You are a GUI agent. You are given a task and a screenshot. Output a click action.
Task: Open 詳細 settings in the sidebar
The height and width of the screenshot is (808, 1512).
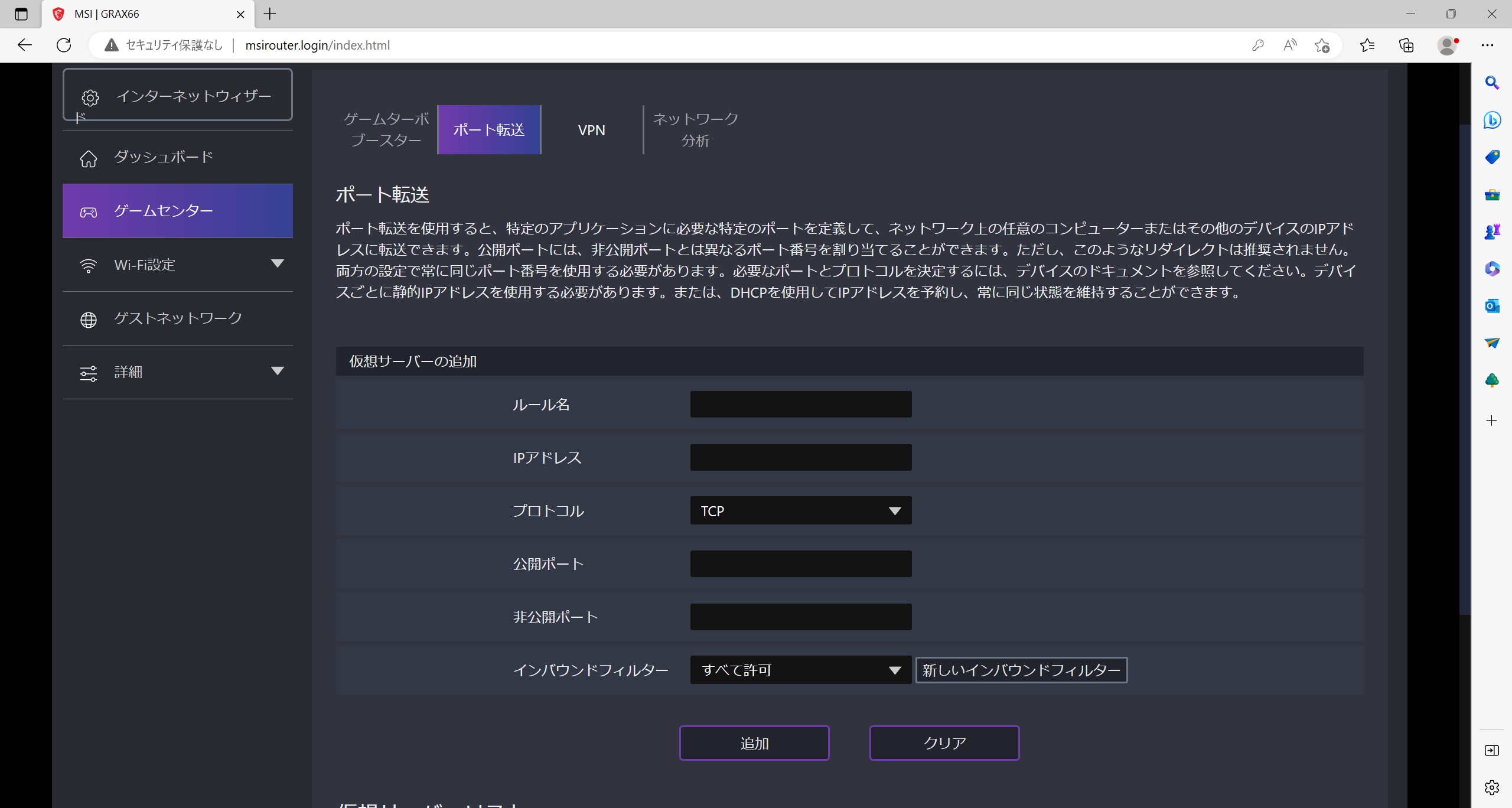pyautogui.click(x=177, y=372)
